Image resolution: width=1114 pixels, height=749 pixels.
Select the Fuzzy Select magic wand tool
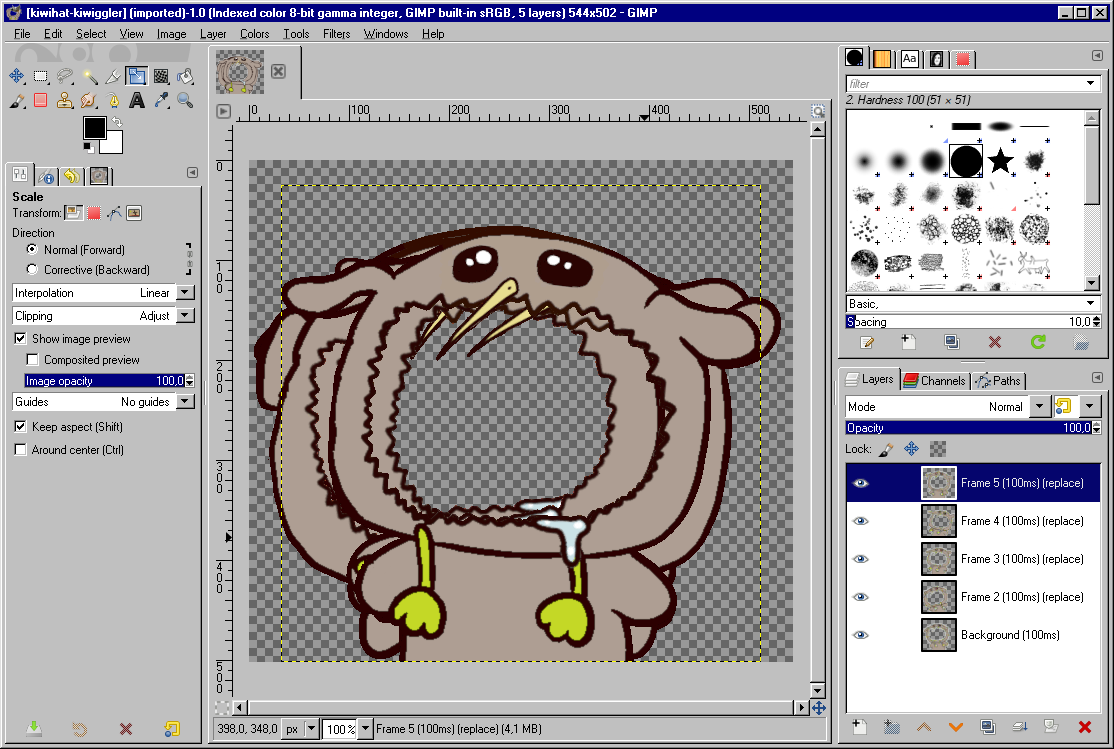pyautogui.click(x=90, y=76)
